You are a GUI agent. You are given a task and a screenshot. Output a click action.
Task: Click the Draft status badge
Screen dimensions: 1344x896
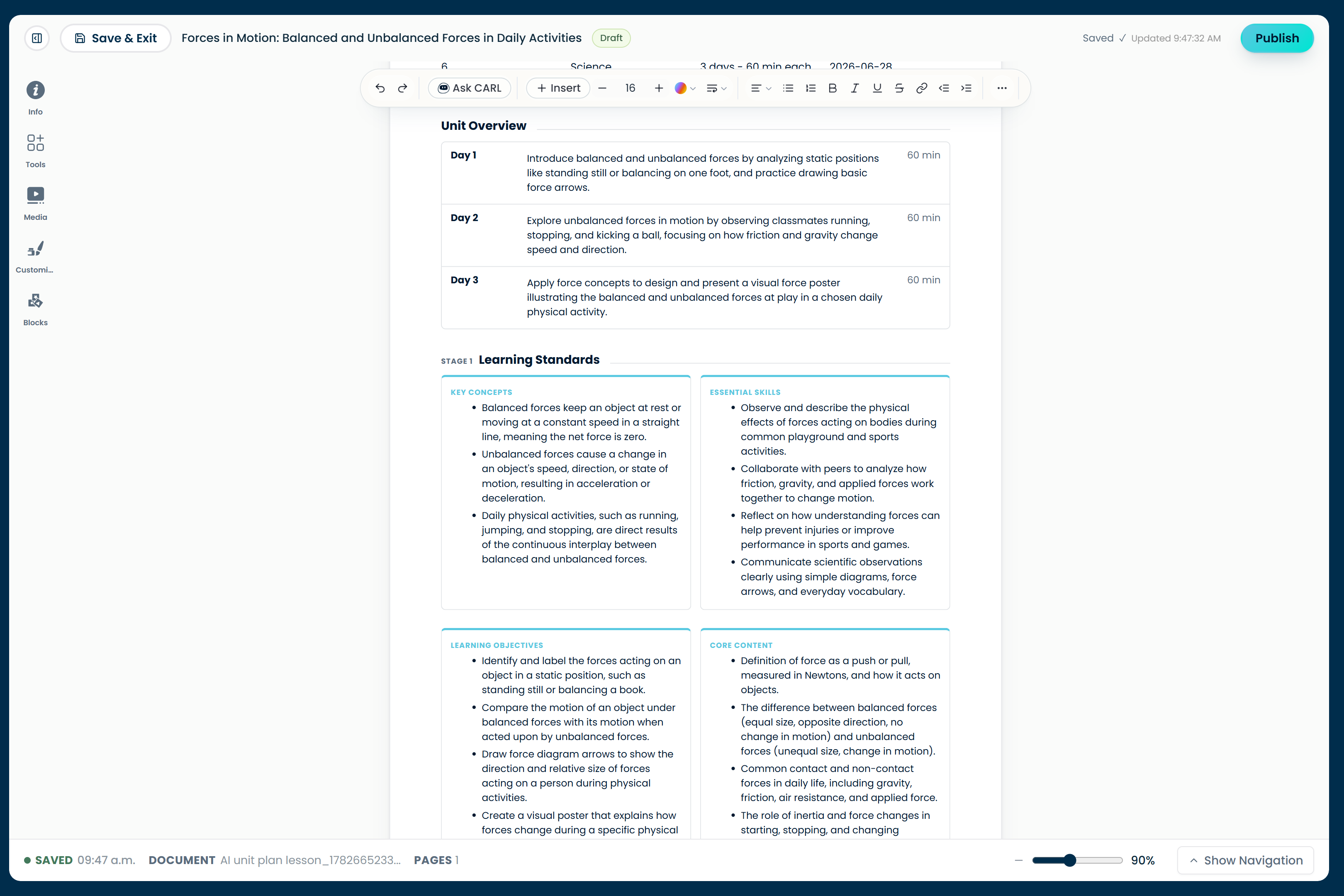click(x=611, y=38)
